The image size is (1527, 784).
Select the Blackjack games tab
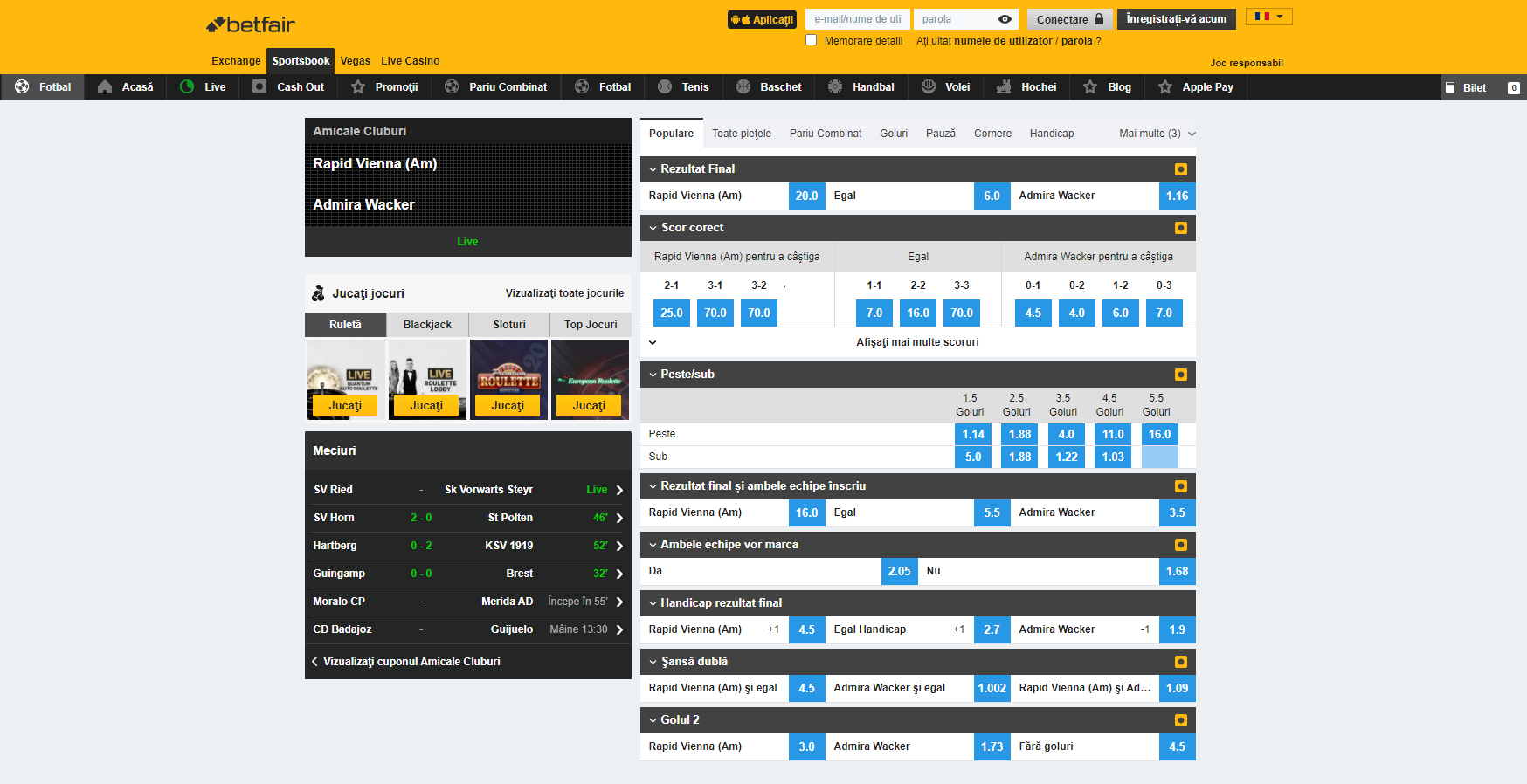point(427,325)
